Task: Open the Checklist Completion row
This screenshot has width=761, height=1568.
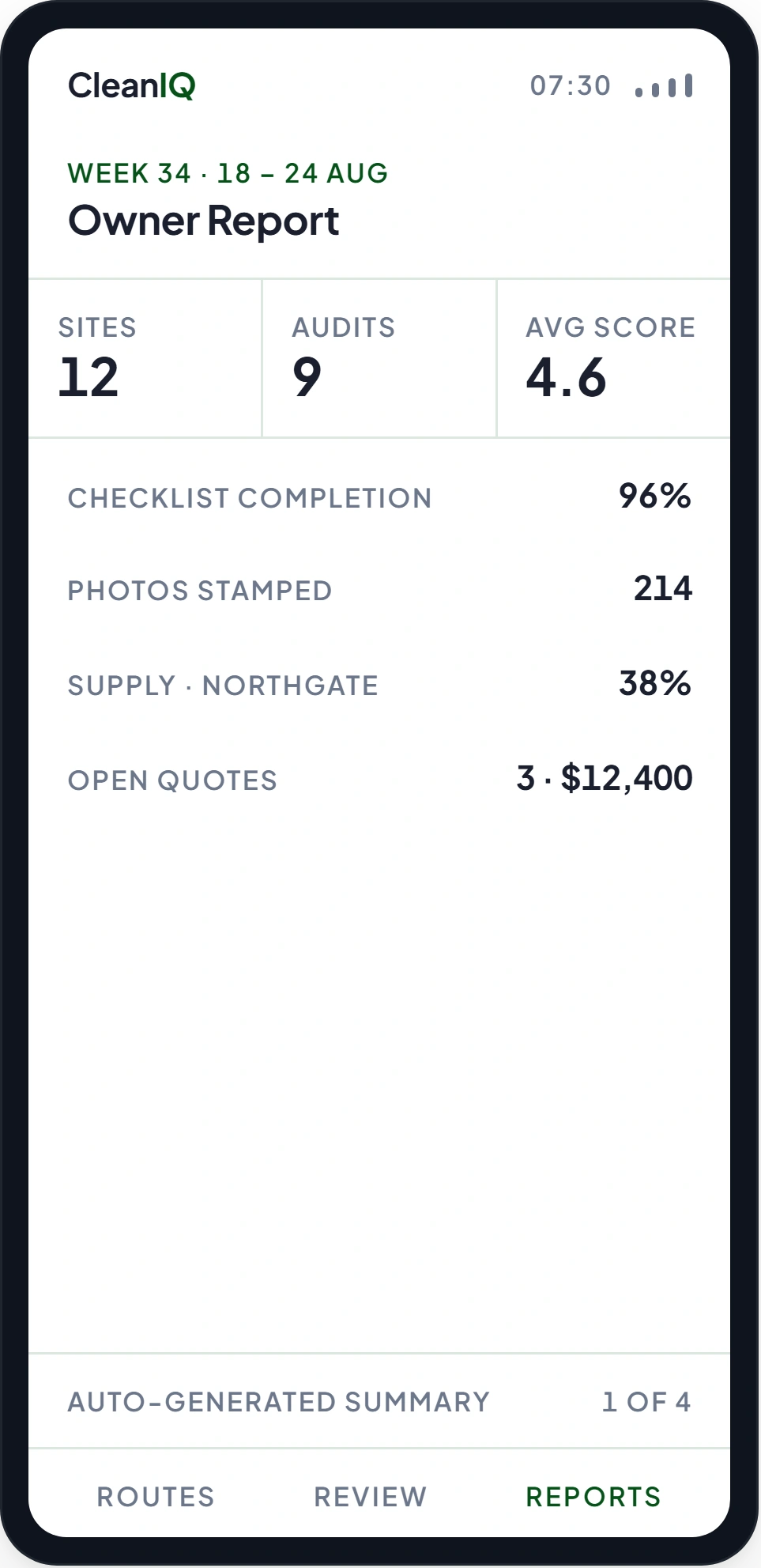Action: [379, 497]
